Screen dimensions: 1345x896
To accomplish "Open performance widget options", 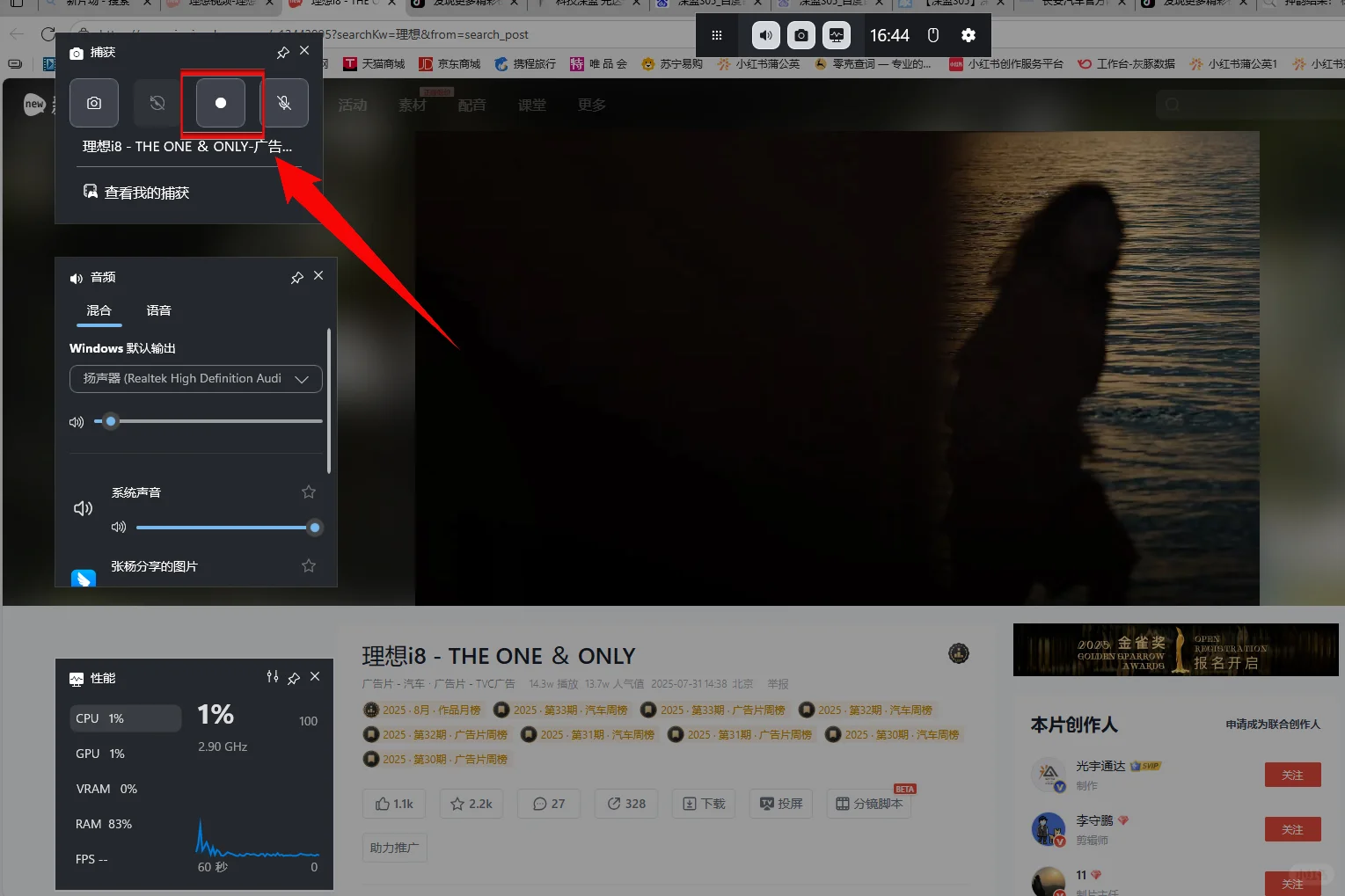I will [273, 676].
